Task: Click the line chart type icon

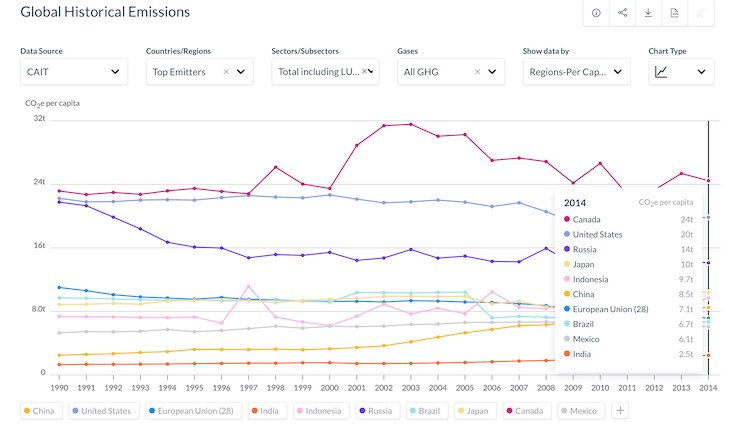Action: (662, 72)
